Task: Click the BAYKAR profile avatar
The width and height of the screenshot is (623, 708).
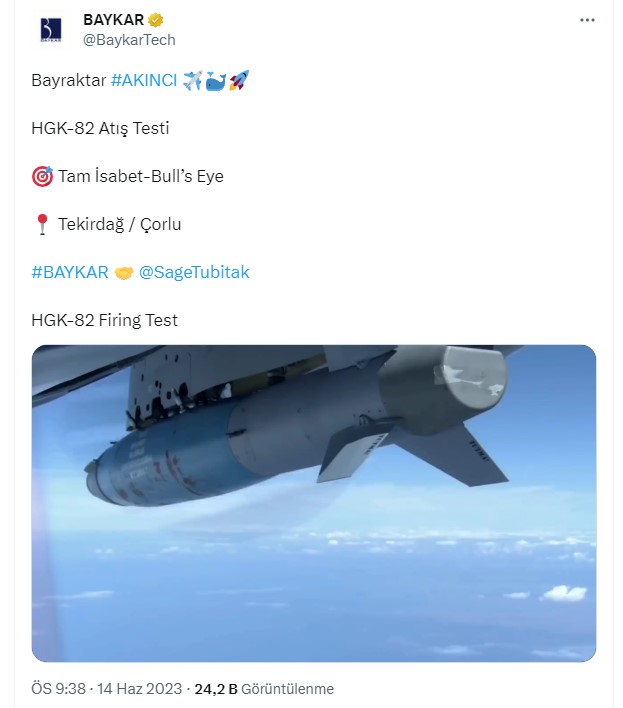Action: 50,29
